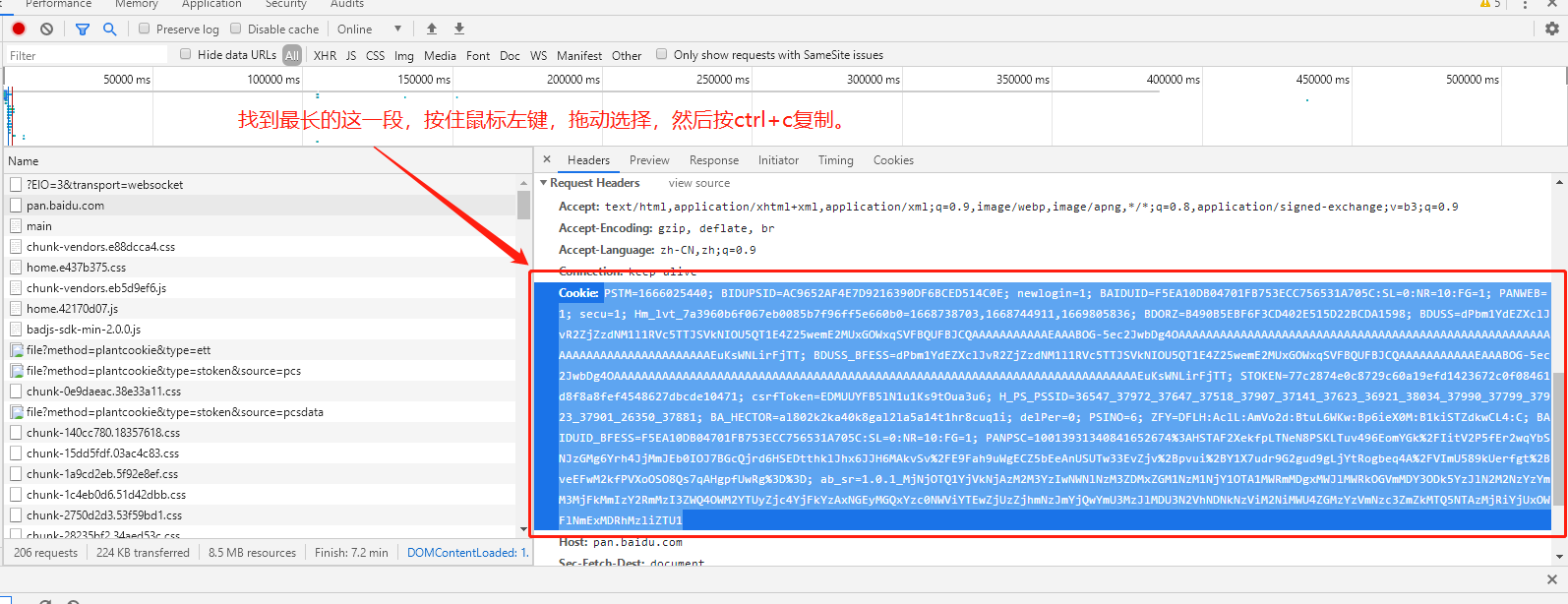
Task: Filter requests by JS
Action: click(x=351, y=55)
